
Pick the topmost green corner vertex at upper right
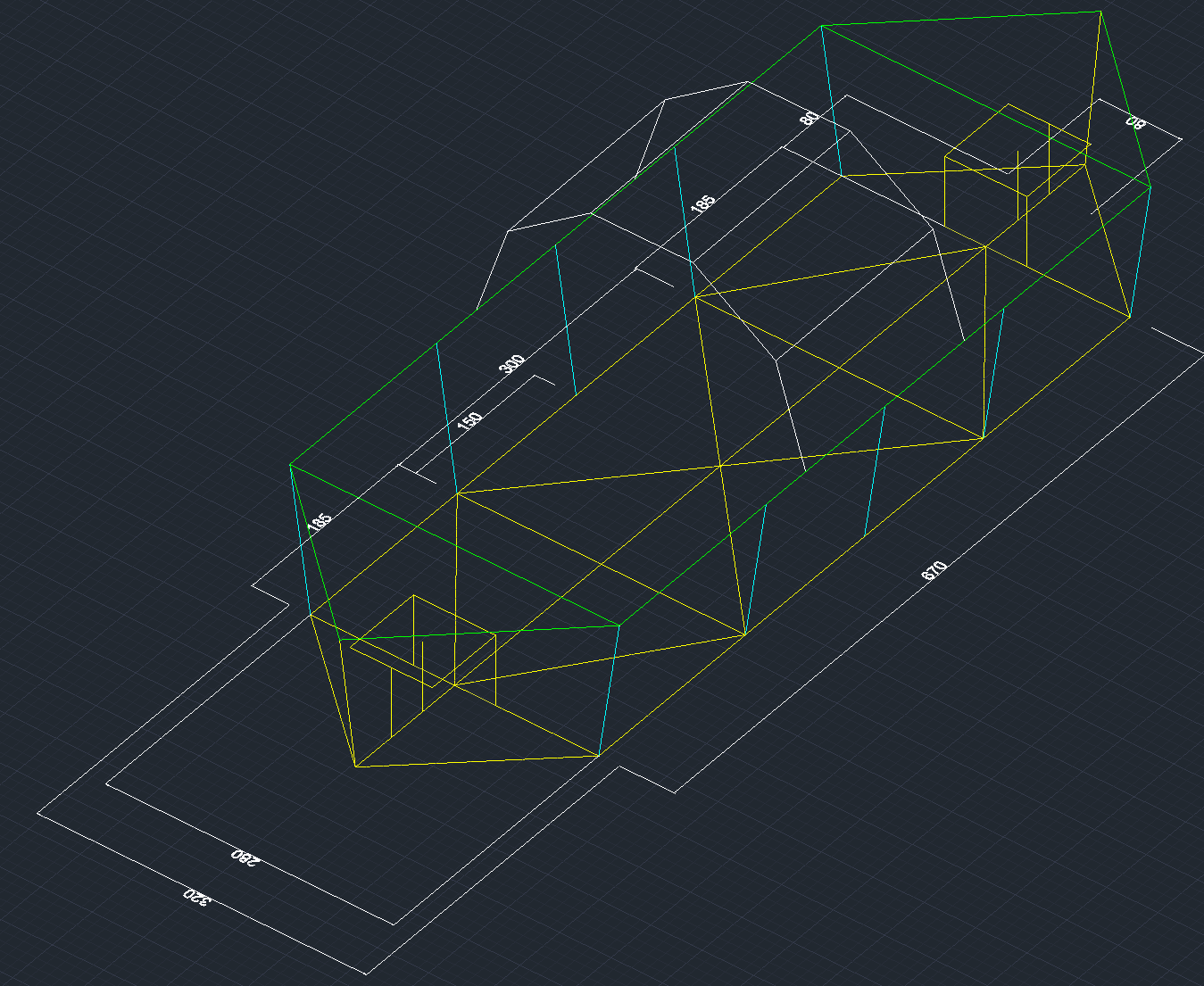[1100, 12]
